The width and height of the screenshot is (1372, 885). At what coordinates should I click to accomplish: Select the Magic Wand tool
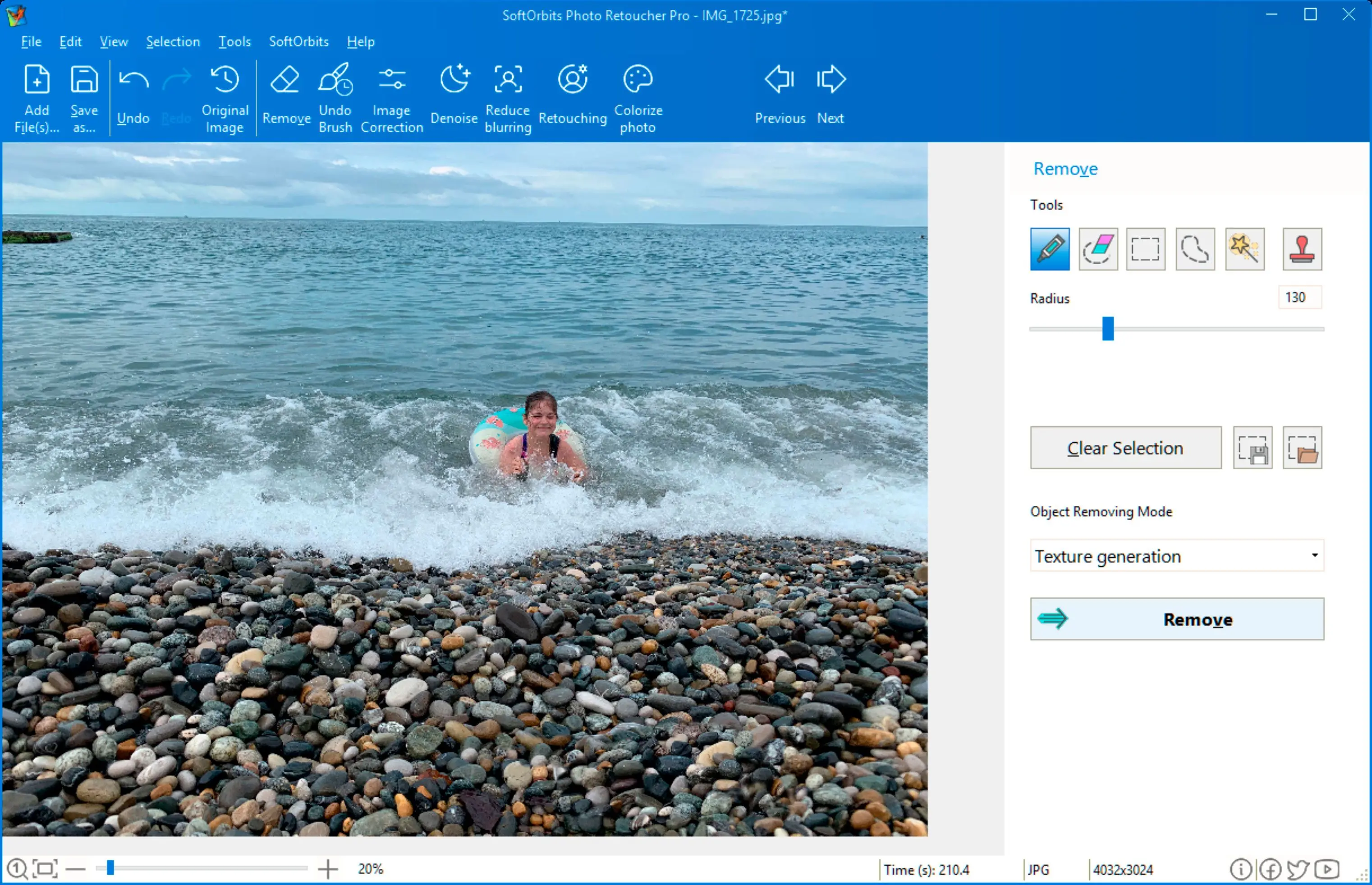[1246, 249]
